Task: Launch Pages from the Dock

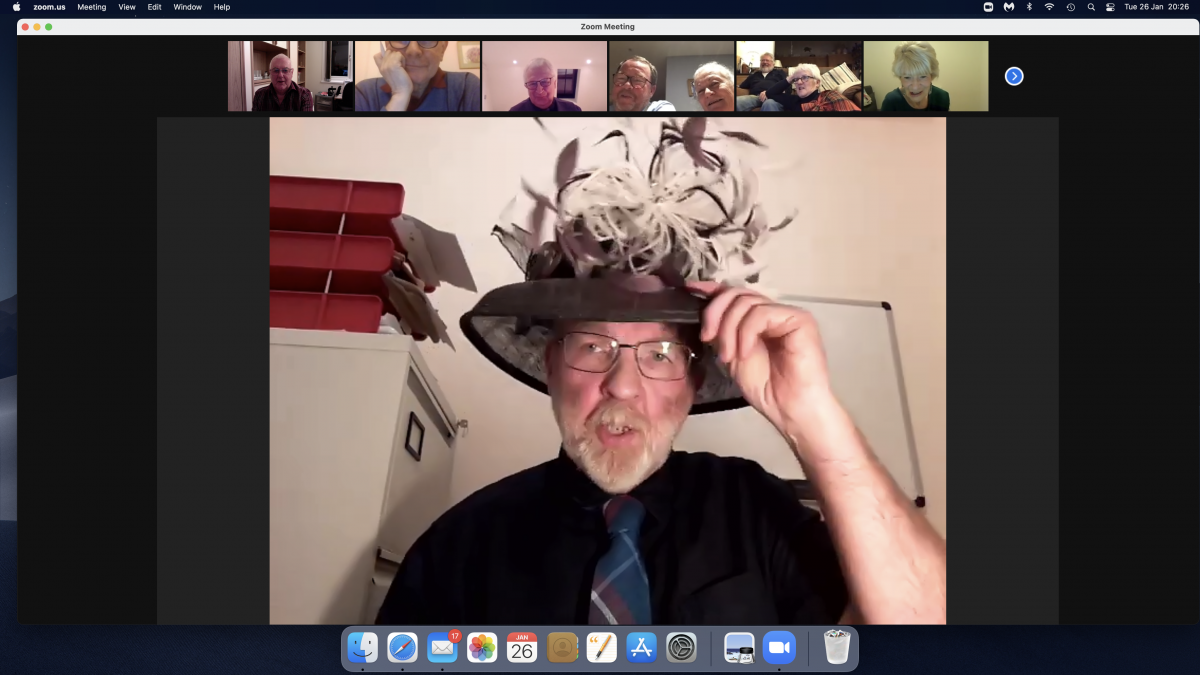Action: pyautogui.click(x=602, y=648)
